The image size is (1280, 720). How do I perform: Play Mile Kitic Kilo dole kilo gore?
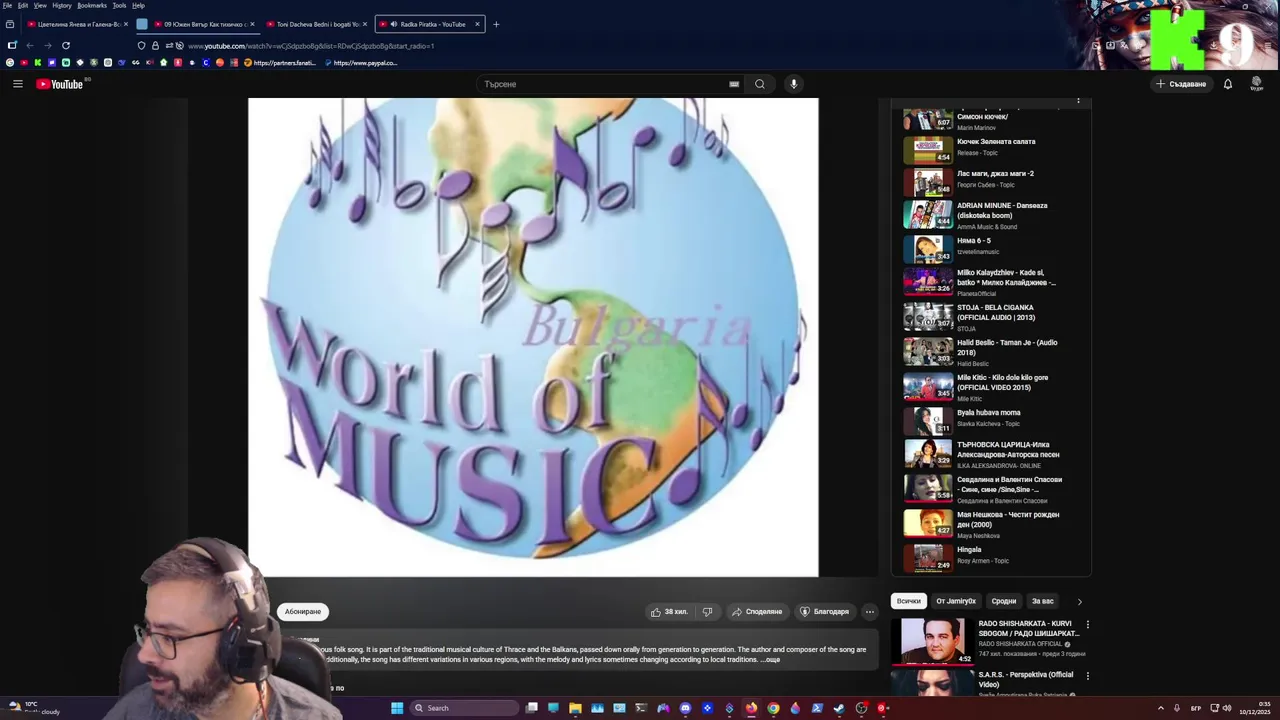982,387
